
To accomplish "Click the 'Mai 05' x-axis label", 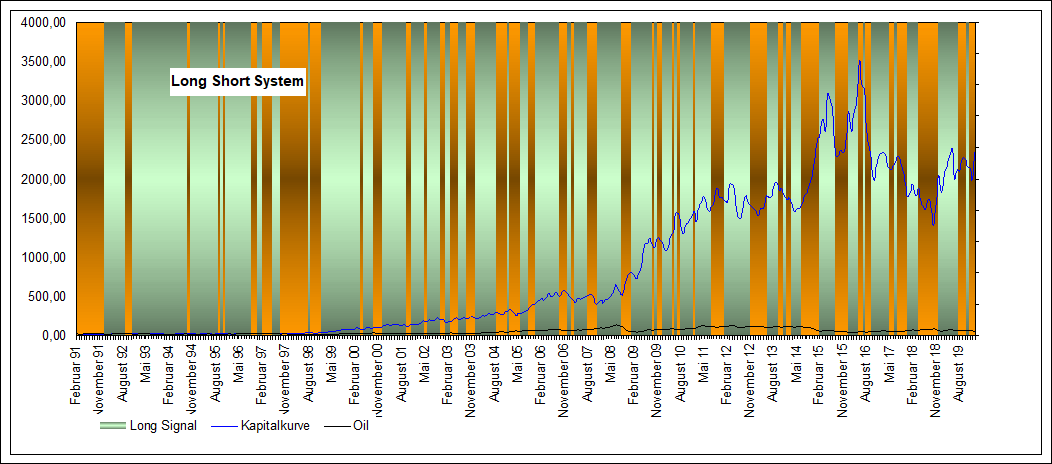I will 517,364.
